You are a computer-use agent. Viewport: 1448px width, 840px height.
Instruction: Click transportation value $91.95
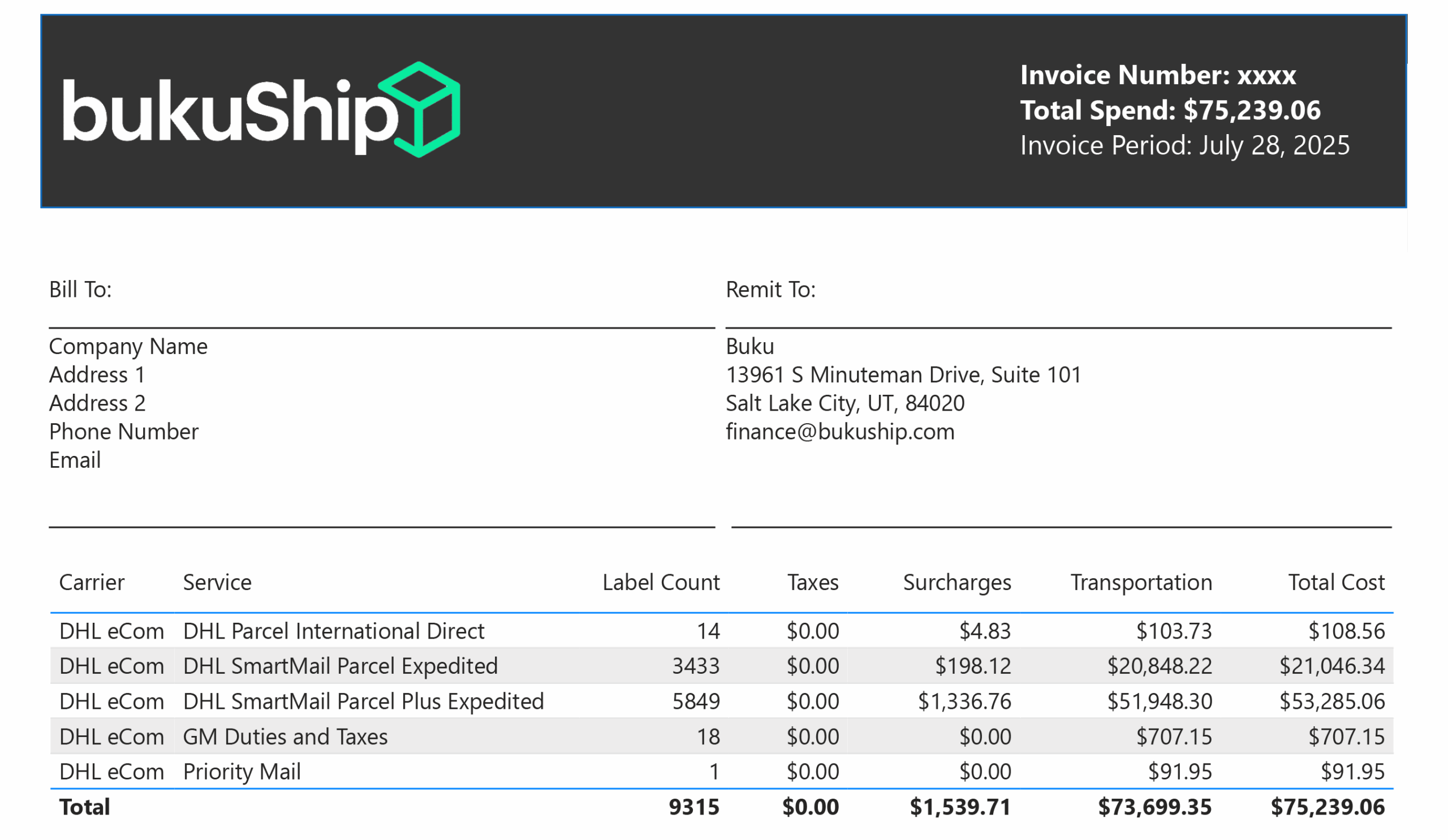pos(1180,772)
